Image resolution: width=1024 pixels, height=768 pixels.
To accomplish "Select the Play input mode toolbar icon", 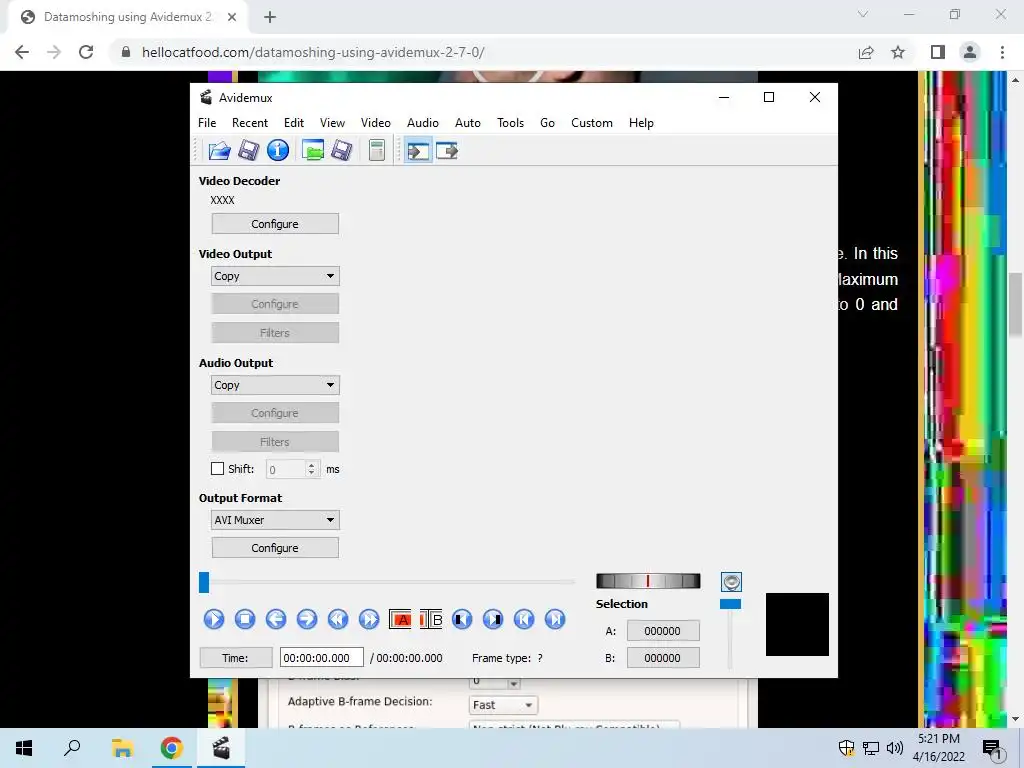I will (x=418, y=152).
